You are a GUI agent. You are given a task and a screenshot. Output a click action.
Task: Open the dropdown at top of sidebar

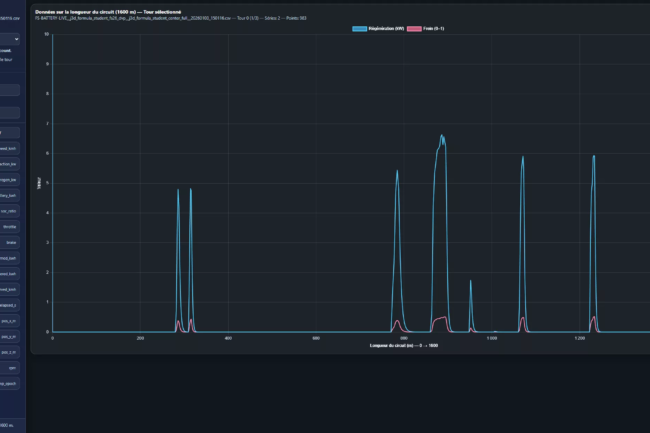tap(10, 40)
